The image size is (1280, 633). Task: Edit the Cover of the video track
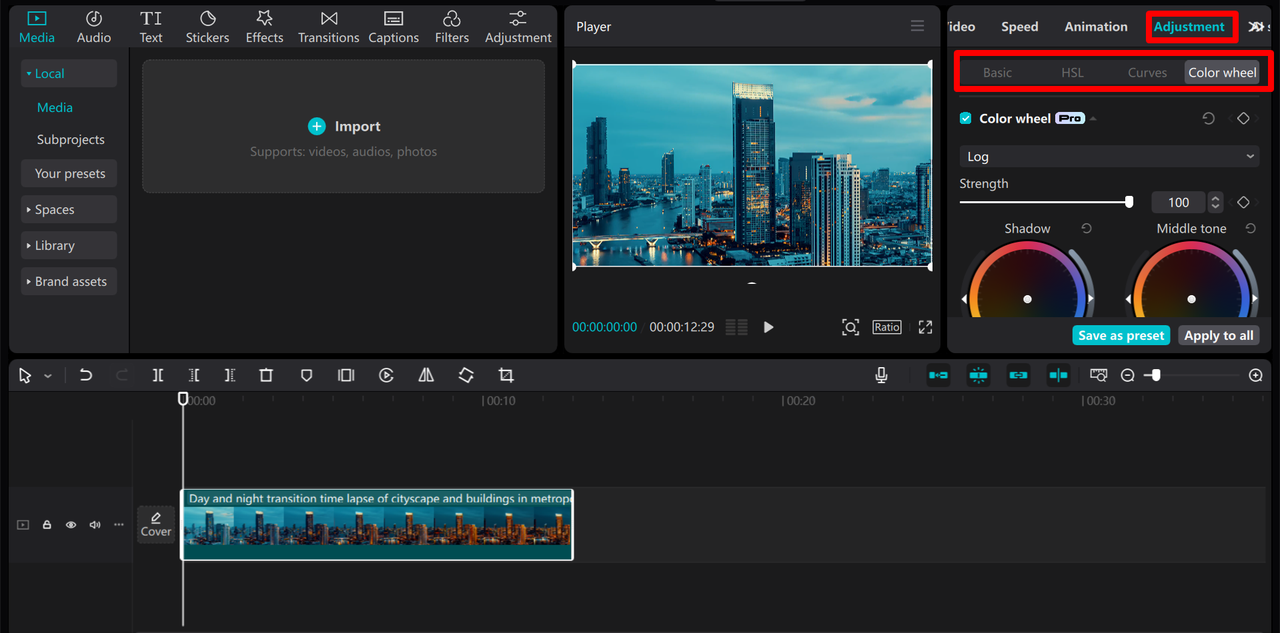click(x=156, y=524)
